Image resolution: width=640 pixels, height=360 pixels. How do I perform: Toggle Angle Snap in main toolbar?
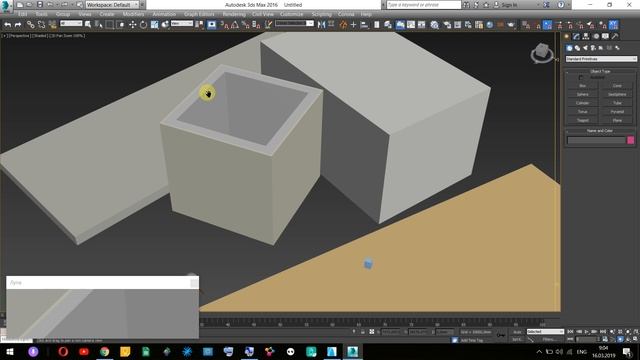pyautogui.click(x=235, y=25)
